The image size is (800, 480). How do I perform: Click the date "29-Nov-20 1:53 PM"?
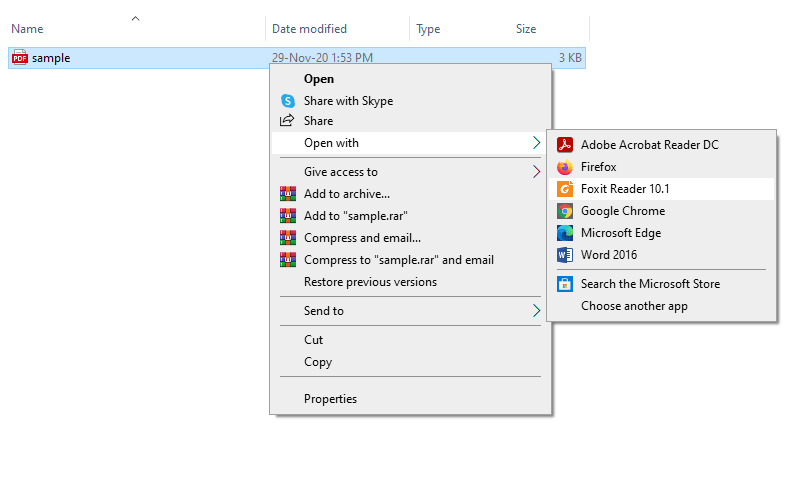click(322, 58)
